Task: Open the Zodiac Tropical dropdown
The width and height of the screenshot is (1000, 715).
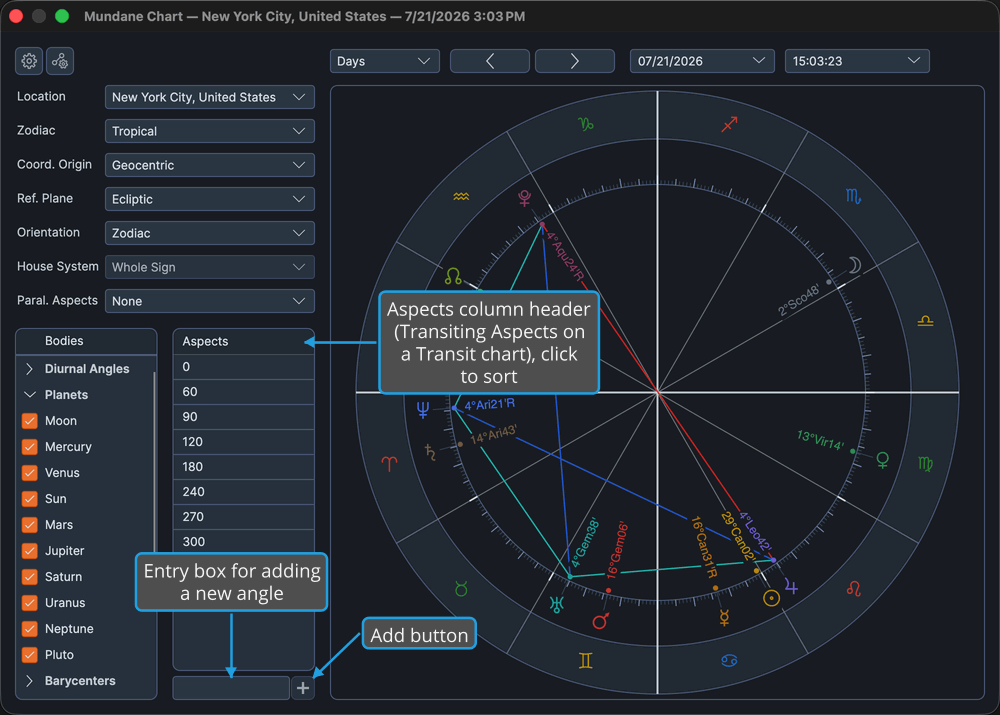Action: click(209, 131)
